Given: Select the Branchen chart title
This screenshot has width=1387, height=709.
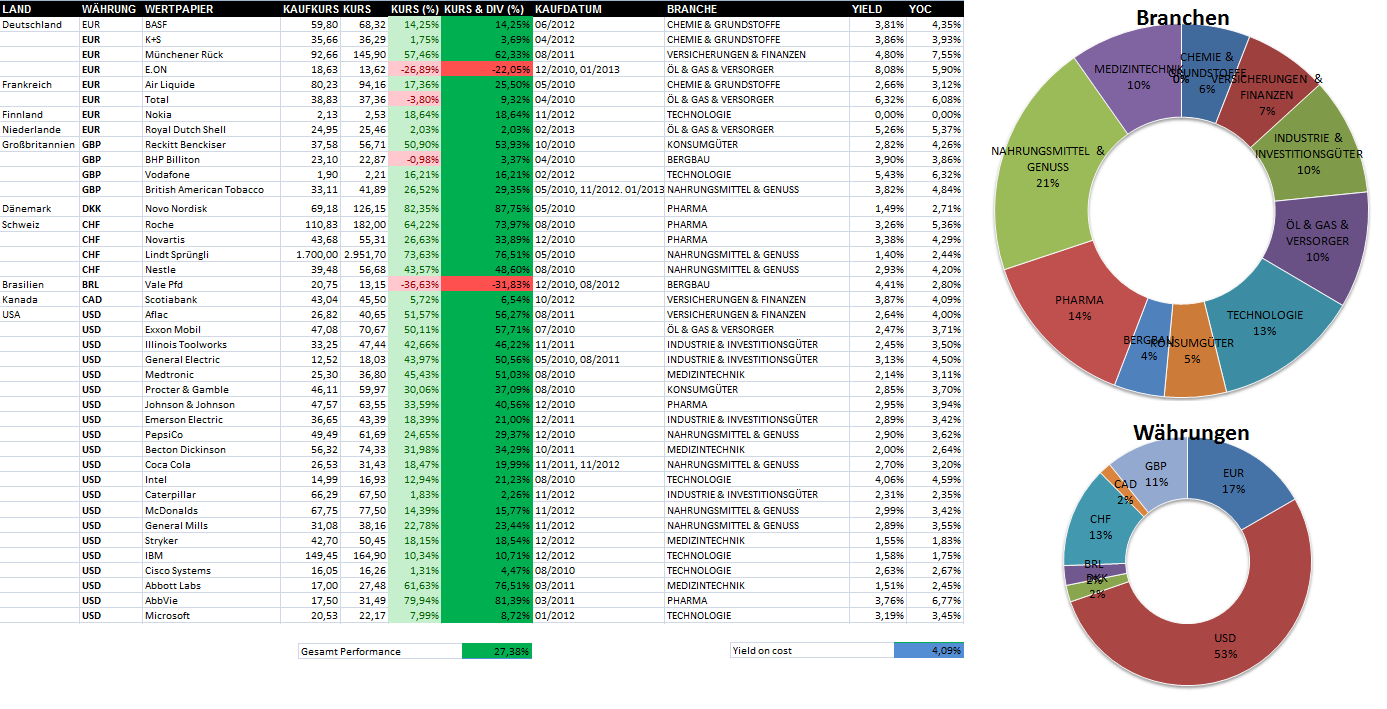Looking at the screenshot, I should 1182,18.
